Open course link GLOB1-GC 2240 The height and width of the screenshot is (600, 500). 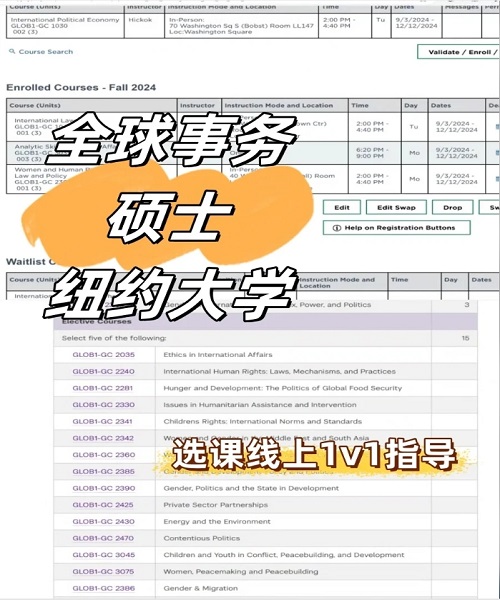tap(104, 371)
